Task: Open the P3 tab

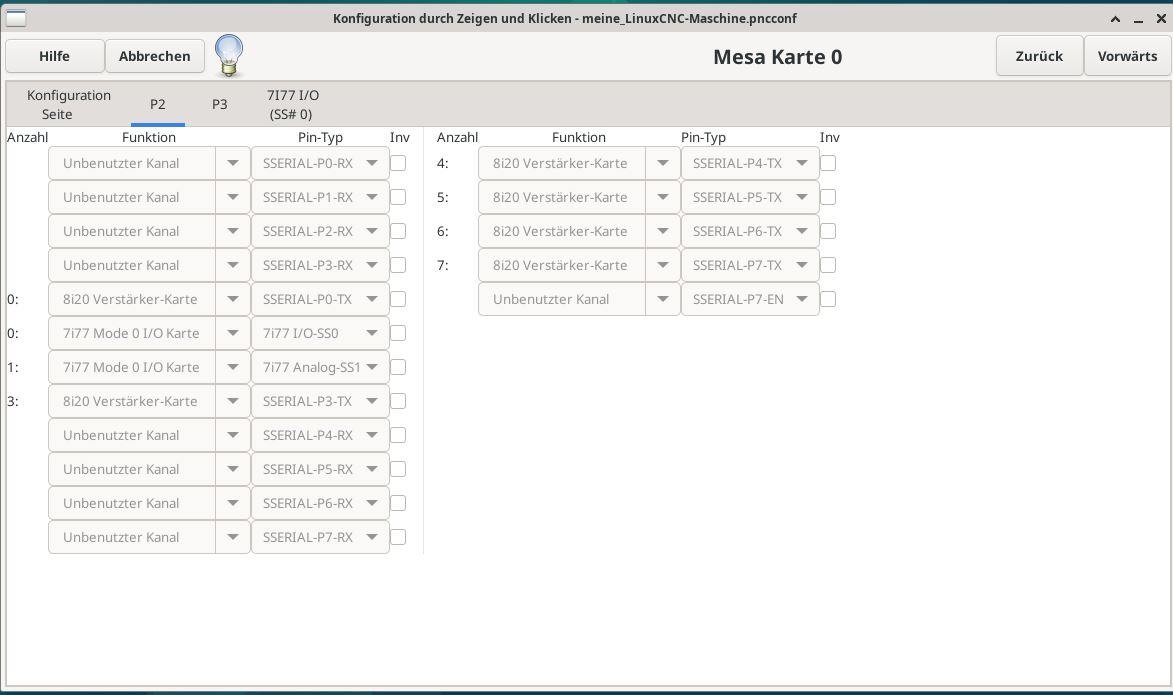Action: 219,104
